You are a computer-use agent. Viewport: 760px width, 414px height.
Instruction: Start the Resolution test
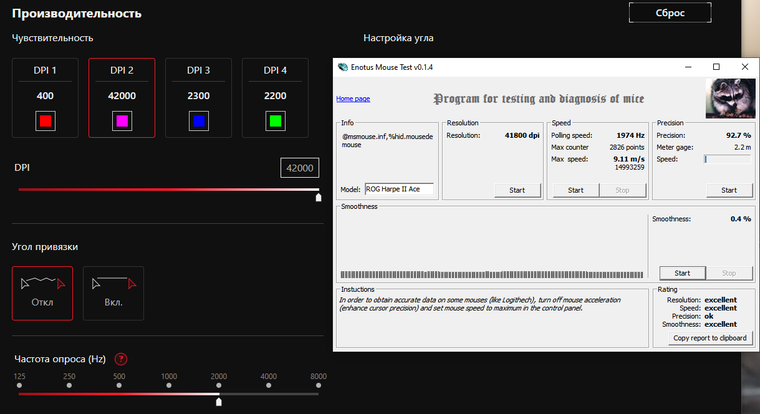[517, 190]
